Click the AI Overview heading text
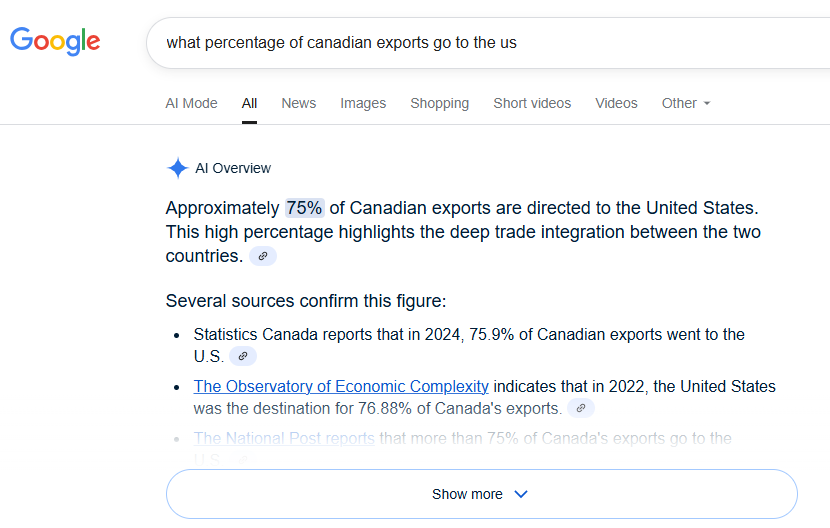The height and width of the screenshot is (528, 830). 233,168
